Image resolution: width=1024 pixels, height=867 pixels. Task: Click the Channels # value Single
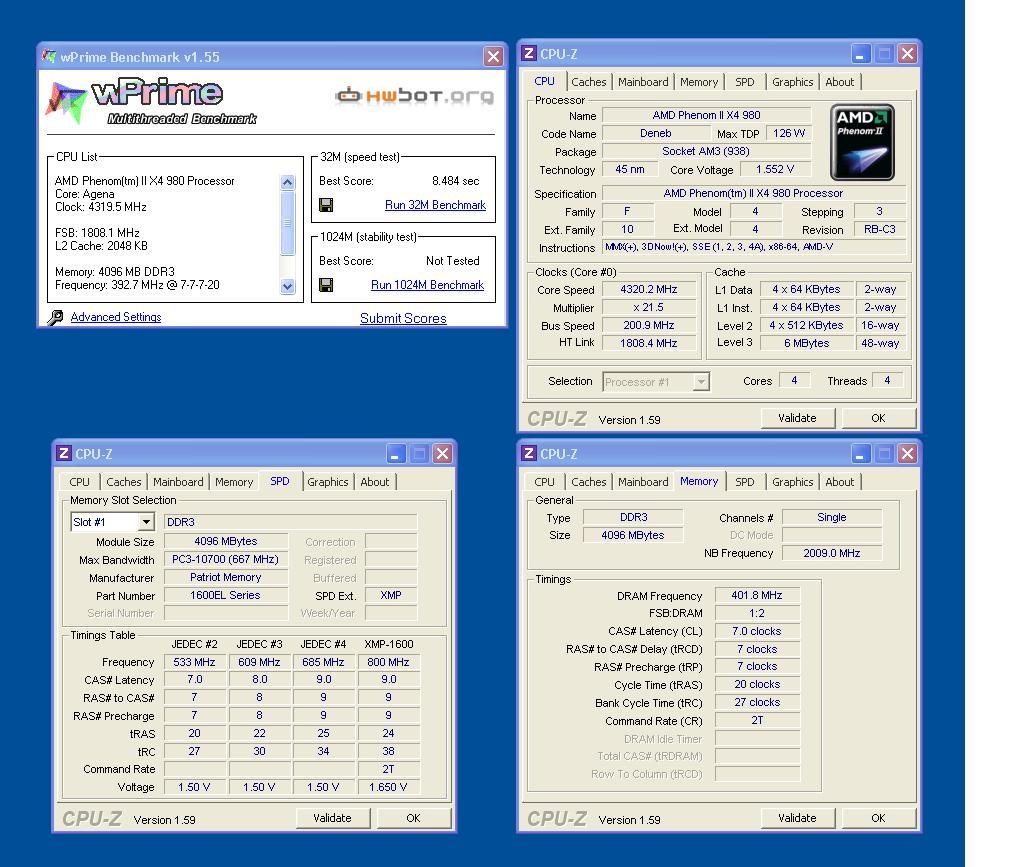pyautogui.click(x=831, y=517)
